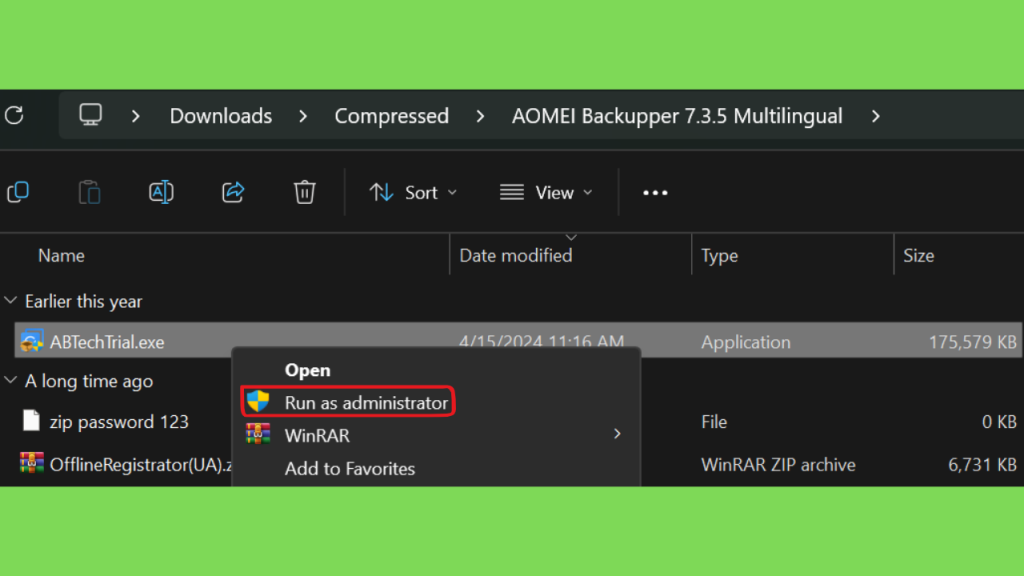Click the A long time ago group label
1024x576 pixels.
[89, 381]
